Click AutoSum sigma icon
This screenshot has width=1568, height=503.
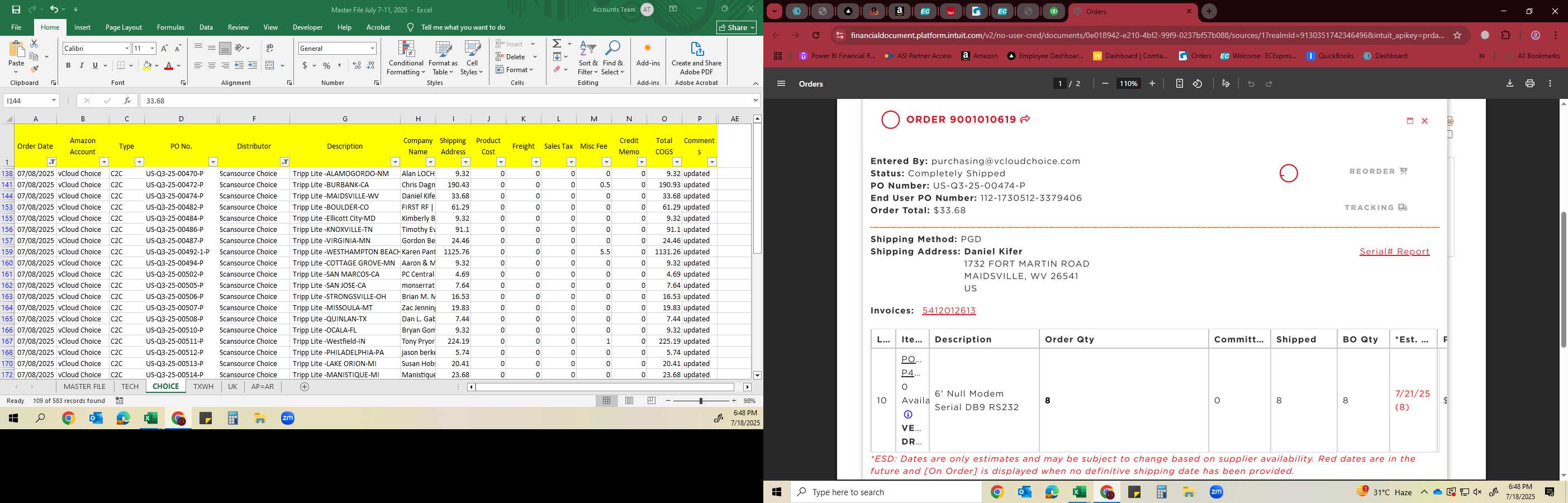pyautogui.click(x=557, y=44)
